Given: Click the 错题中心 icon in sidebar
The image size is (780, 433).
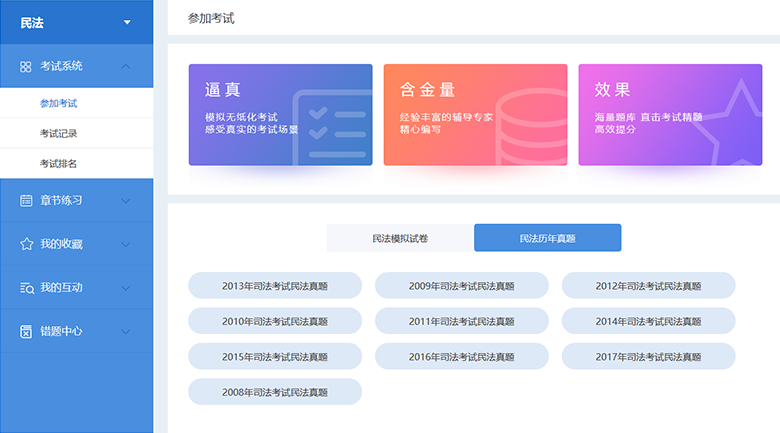Looking at the screenshot, I should click(x=26, y=331).
